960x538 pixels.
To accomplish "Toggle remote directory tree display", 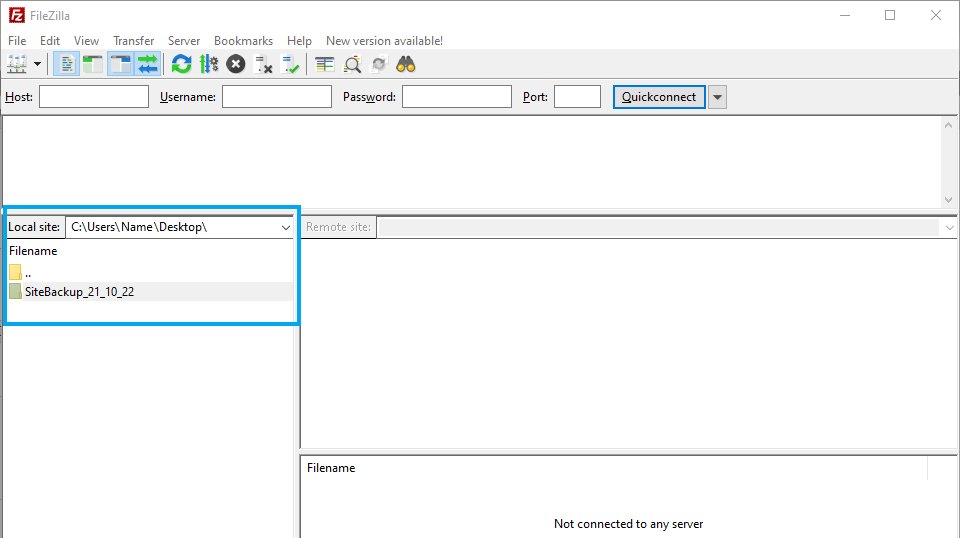I will 121,64.
